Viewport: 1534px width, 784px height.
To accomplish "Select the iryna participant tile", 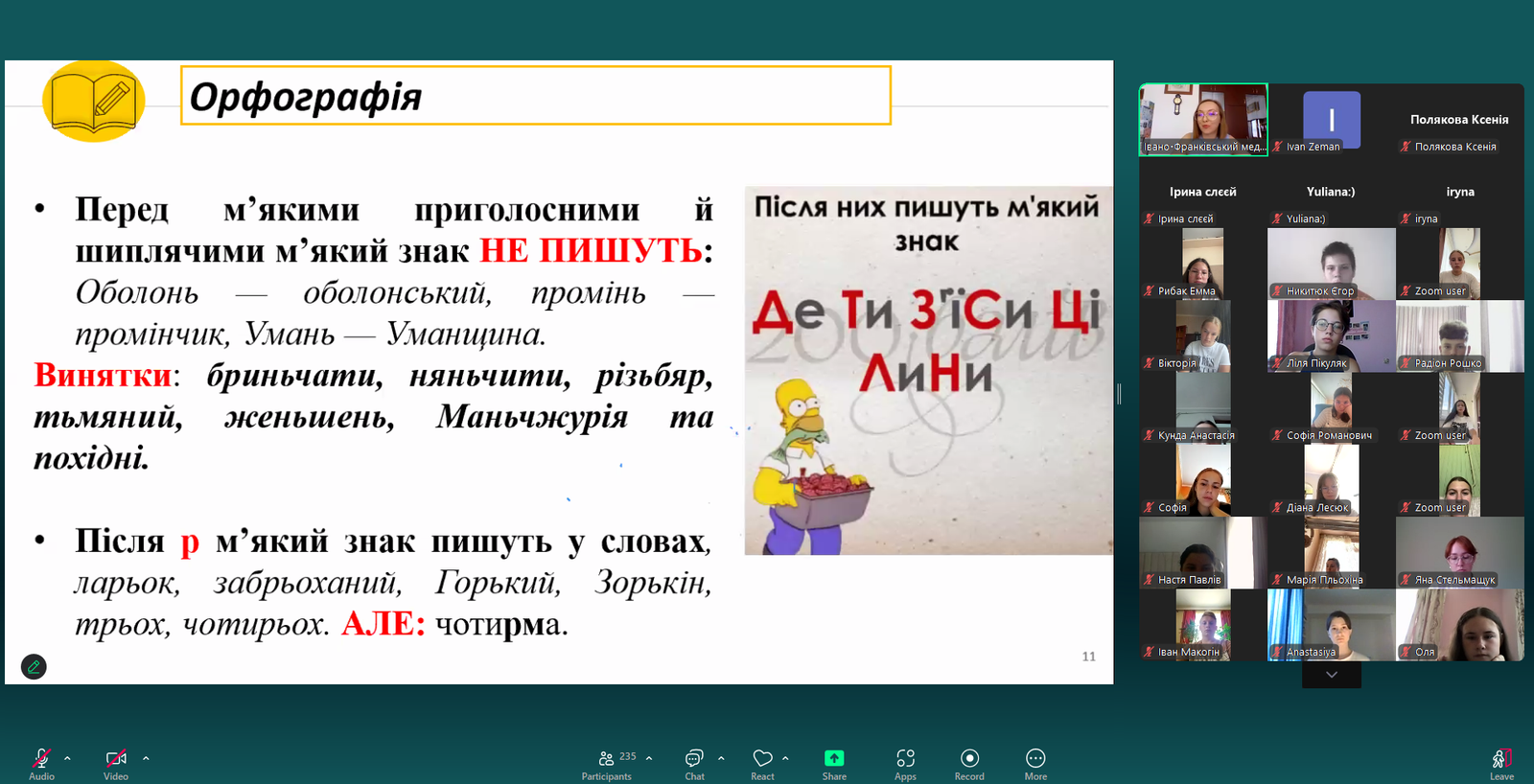I will pyautogui.click(x=1460, y=192).
